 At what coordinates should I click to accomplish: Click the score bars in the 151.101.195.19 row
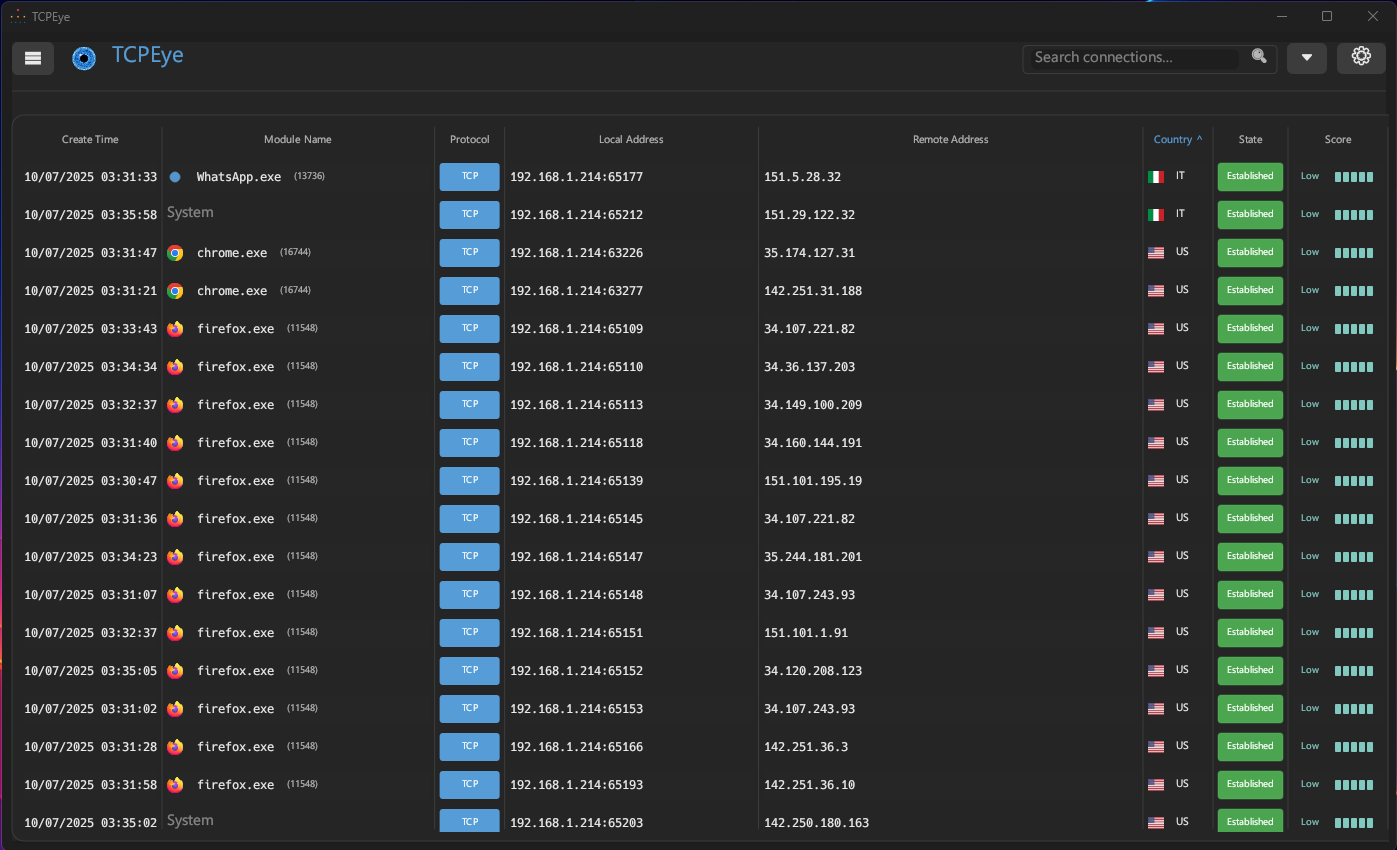(1354, 481)
